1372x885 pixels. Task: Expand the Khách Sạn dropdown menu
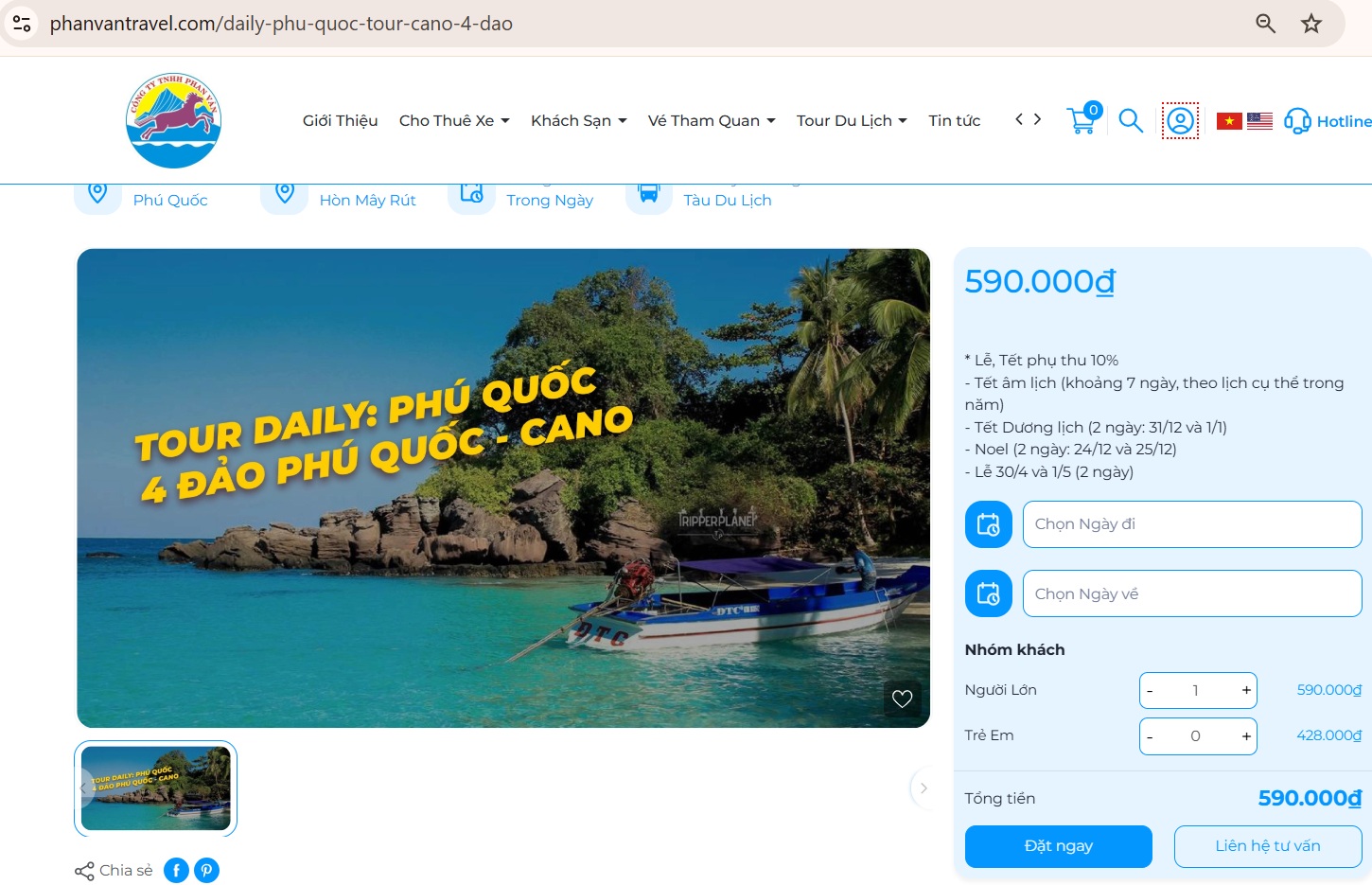click(x=578, y=120)
